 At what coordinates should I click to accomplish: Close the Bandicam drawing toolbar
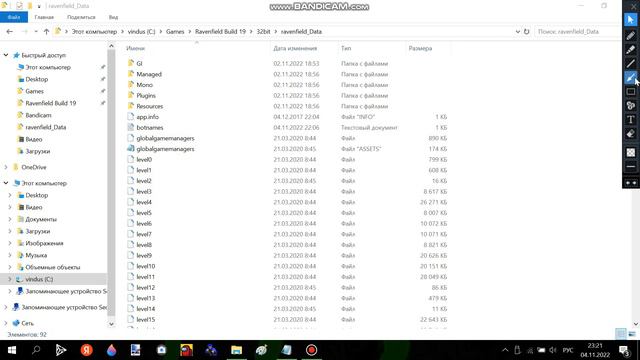click(633, 6)
